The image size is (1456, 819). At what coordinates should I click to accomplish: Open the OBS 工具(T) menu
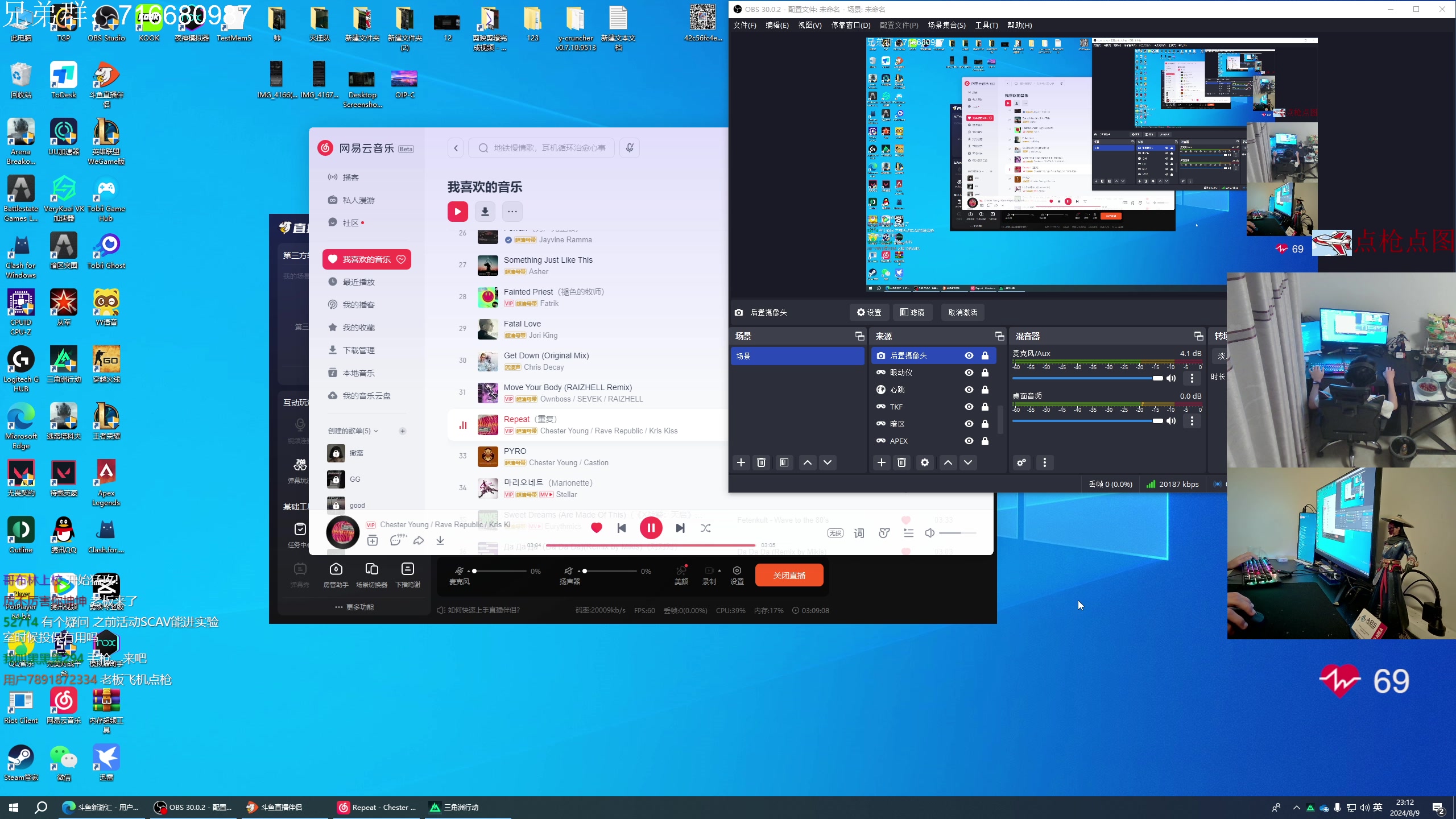click(x=987, y=25)
